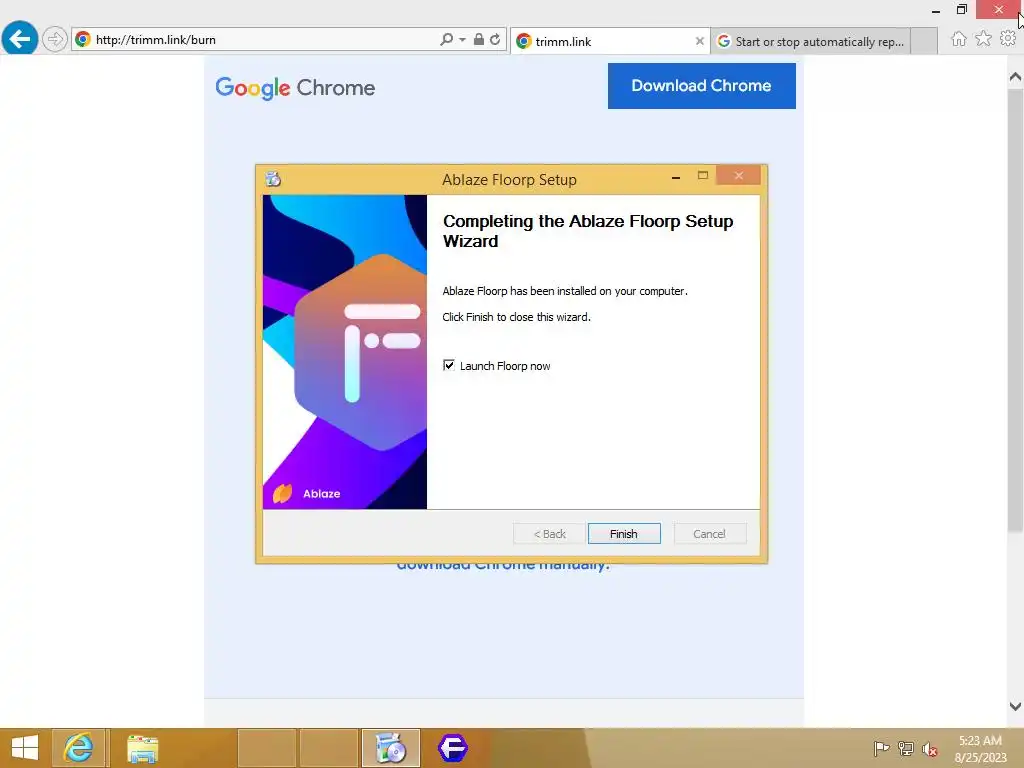Viewport: 1024px width, 768px height.
Task: Click the Action Center flag tray icon
Action: click(881, 748)
